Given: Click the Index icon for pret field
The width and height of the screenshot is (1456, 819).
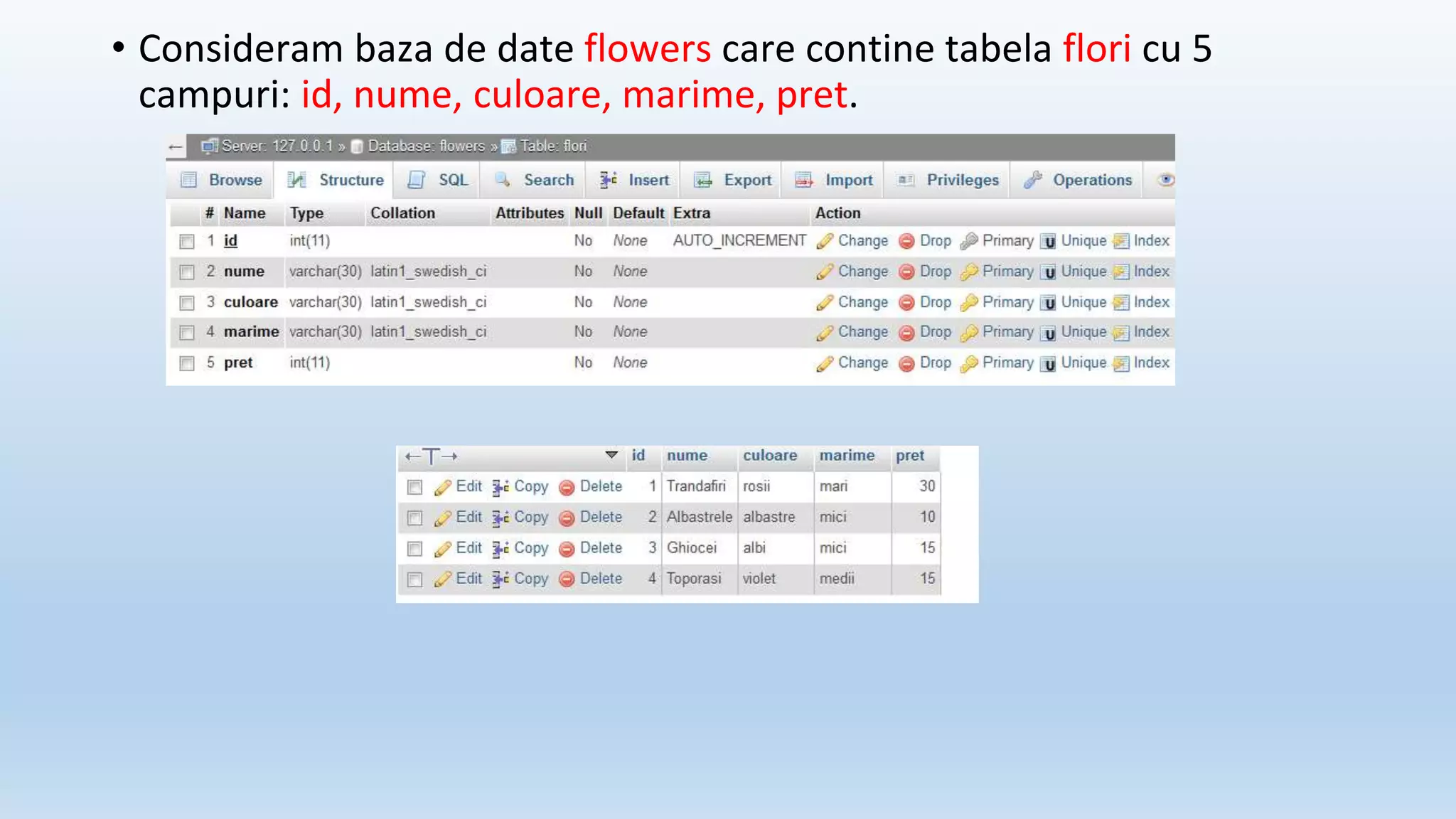Looking at the screenshot, I should [1121, 363].
